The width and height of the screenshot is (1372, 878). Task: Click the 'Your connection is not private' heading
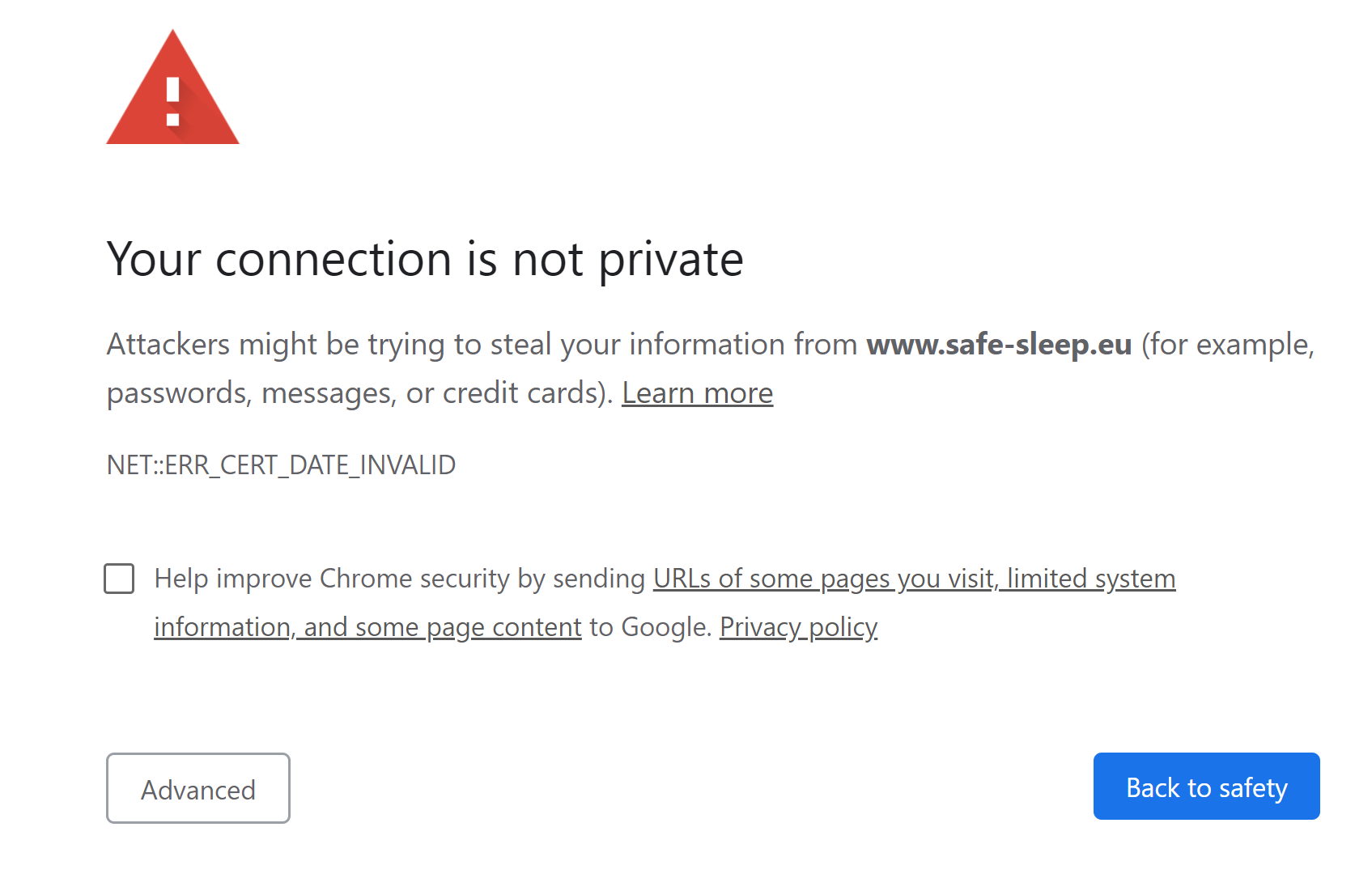[x=424, y=259]
